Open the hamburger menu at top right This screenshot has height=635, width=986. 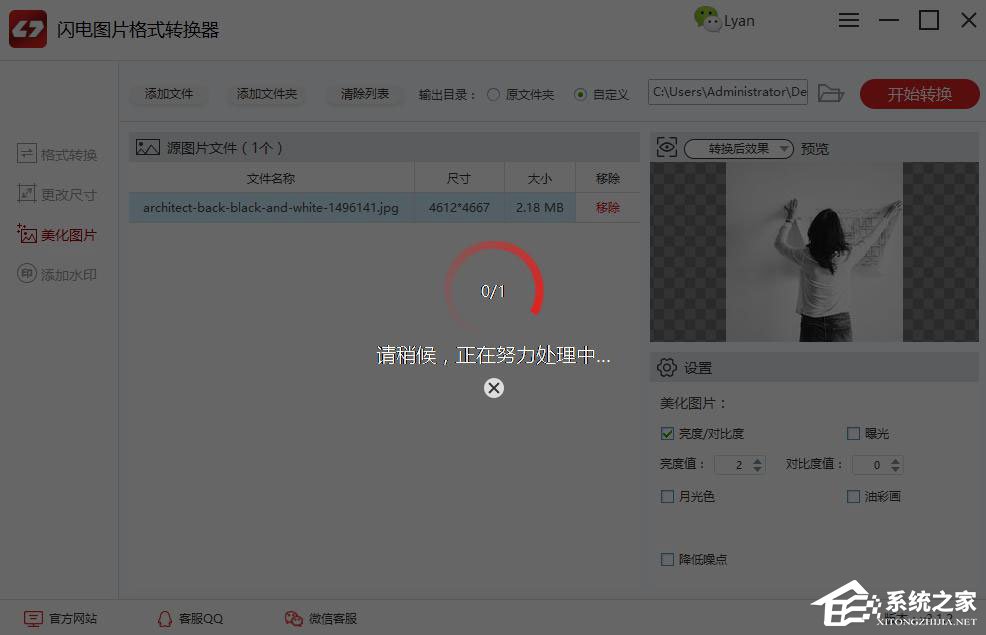[849, 19]
